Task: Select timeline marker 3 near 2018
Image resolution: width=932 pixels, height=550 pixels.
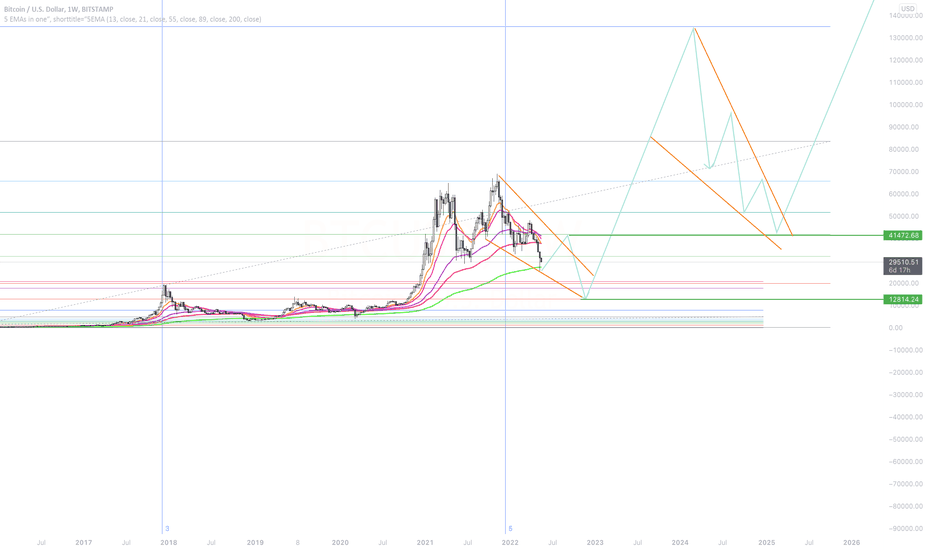Action: tap(167, 529)
